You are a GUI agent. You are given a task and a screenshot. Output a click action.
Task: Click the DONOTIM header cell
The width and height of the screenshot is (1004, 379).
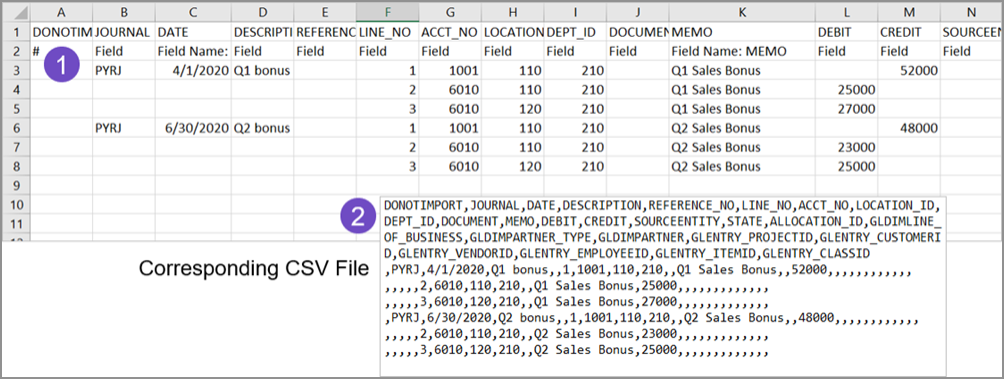click(61, 31)
